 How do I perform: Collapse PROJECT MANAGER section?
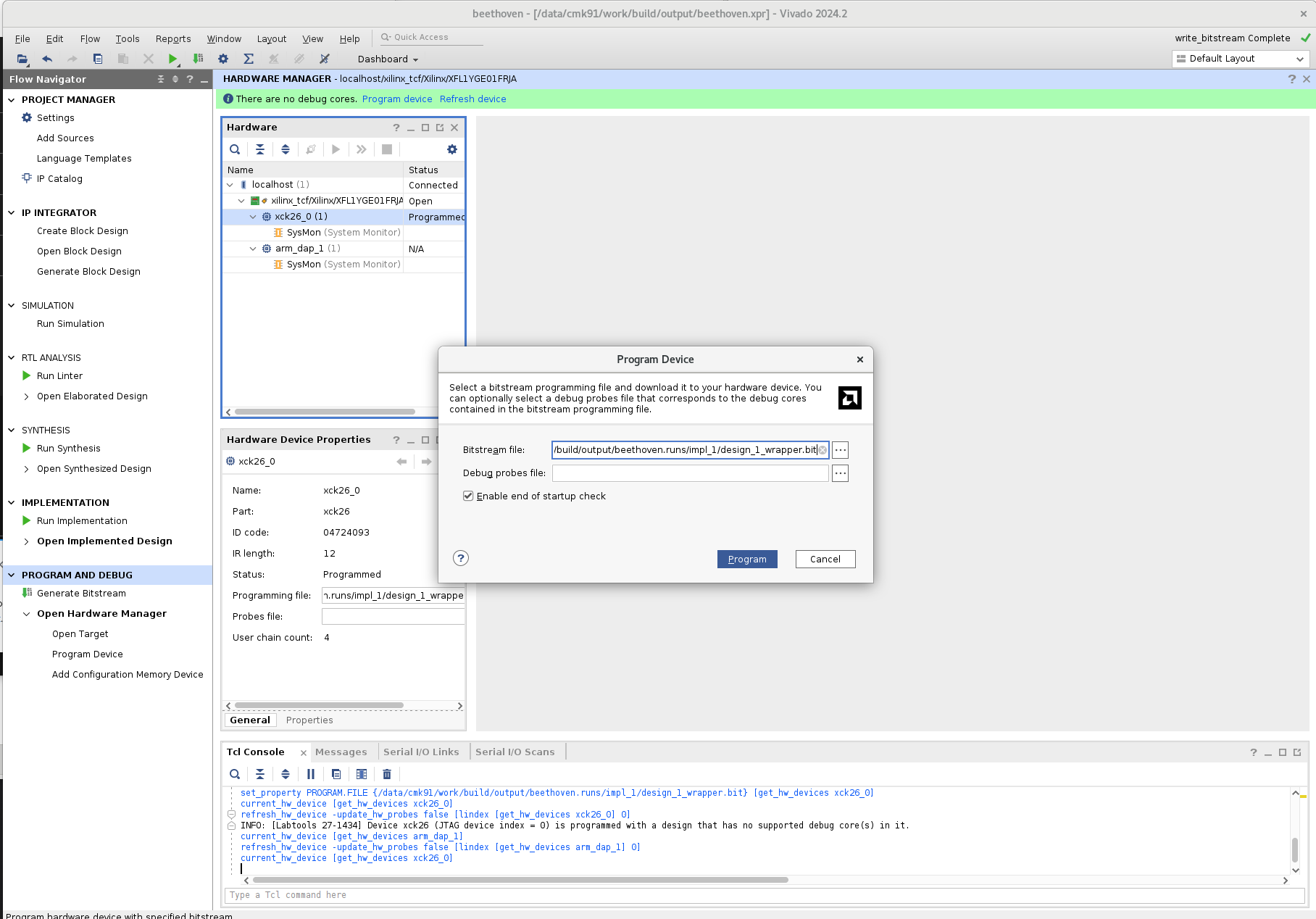click(x=12, y=100)
